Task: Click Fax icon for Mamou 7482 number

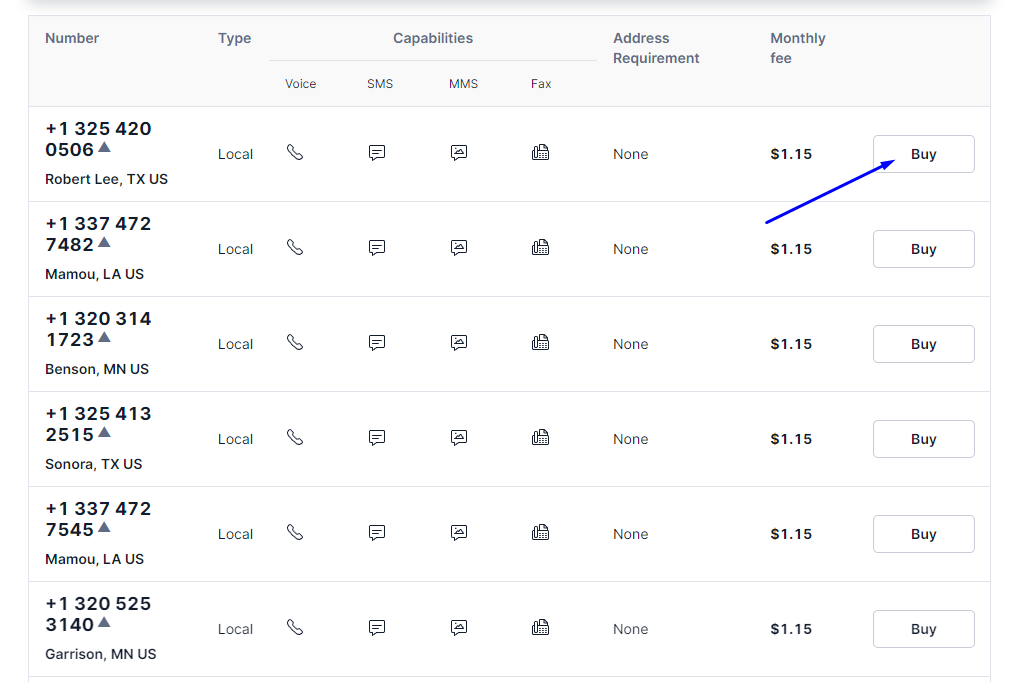Action: [x=541, y=248]
